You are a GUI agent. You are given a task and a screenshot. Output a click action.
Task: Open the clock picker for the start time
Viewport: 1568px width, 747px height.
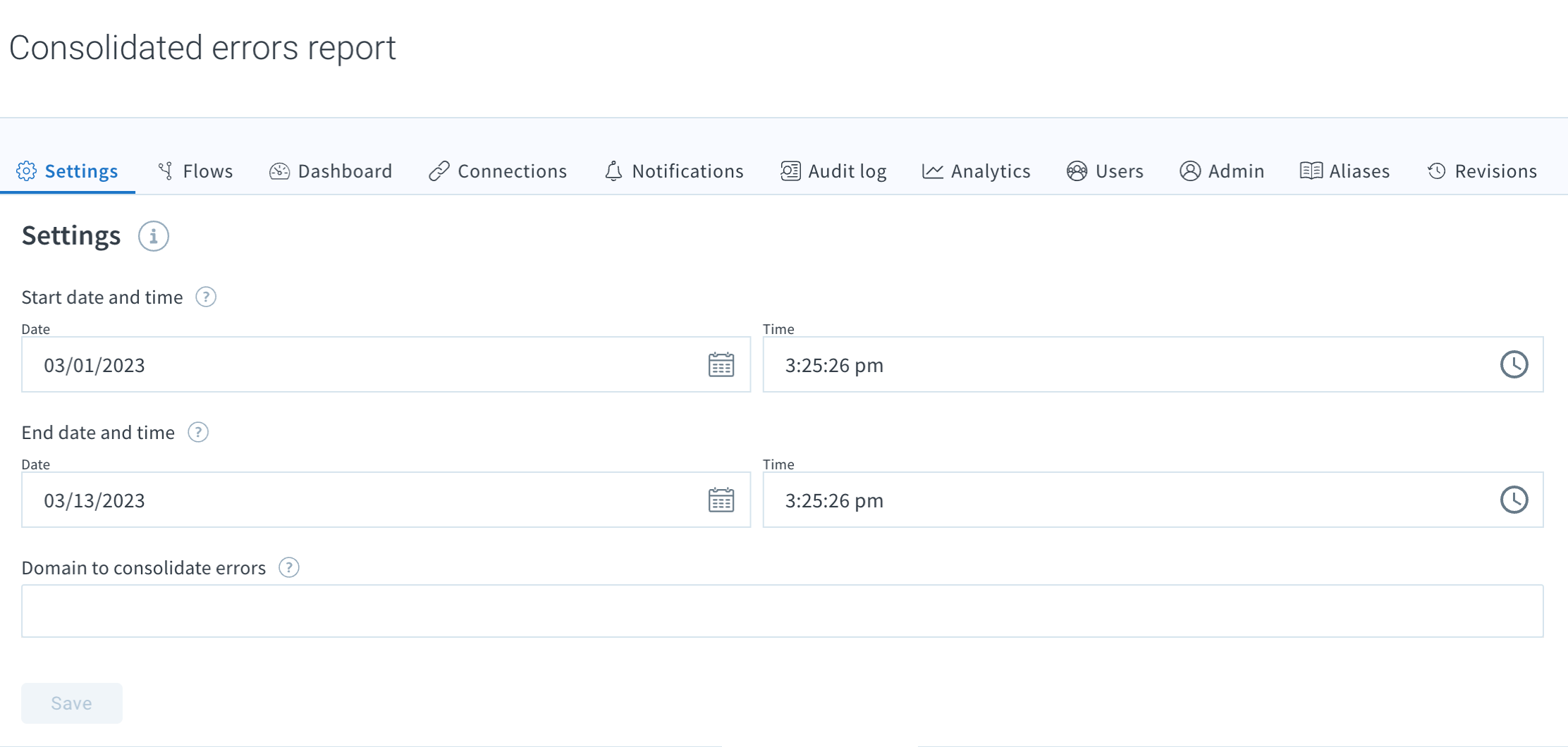coord(1514,364)
